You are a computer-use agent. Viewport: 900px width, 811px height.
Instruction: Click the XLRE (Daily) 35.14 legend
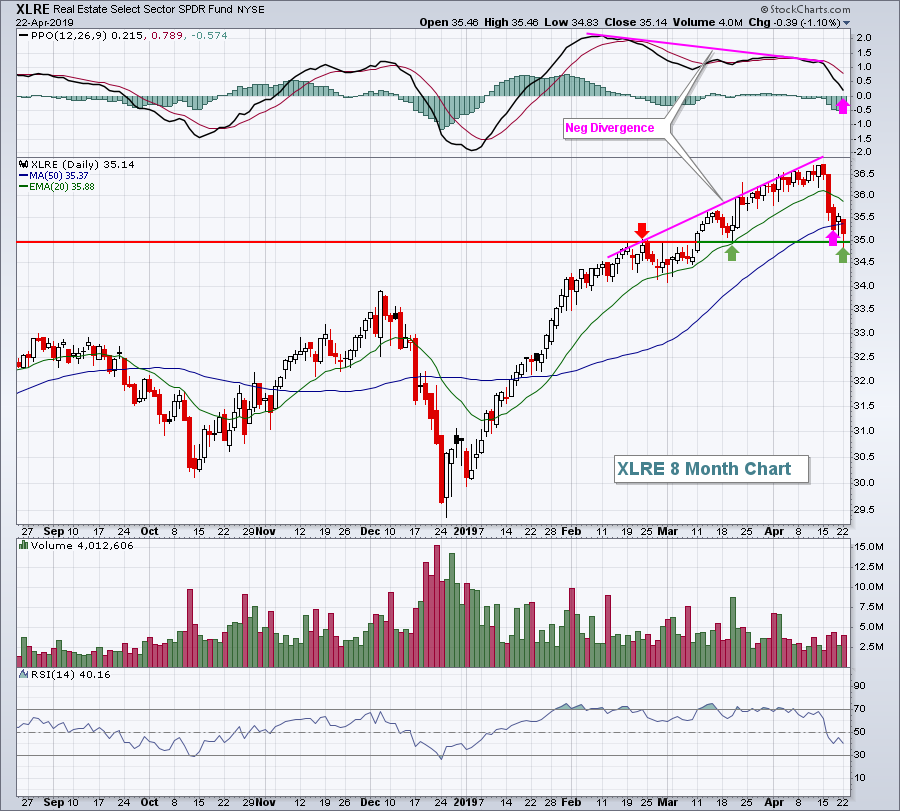83,164
